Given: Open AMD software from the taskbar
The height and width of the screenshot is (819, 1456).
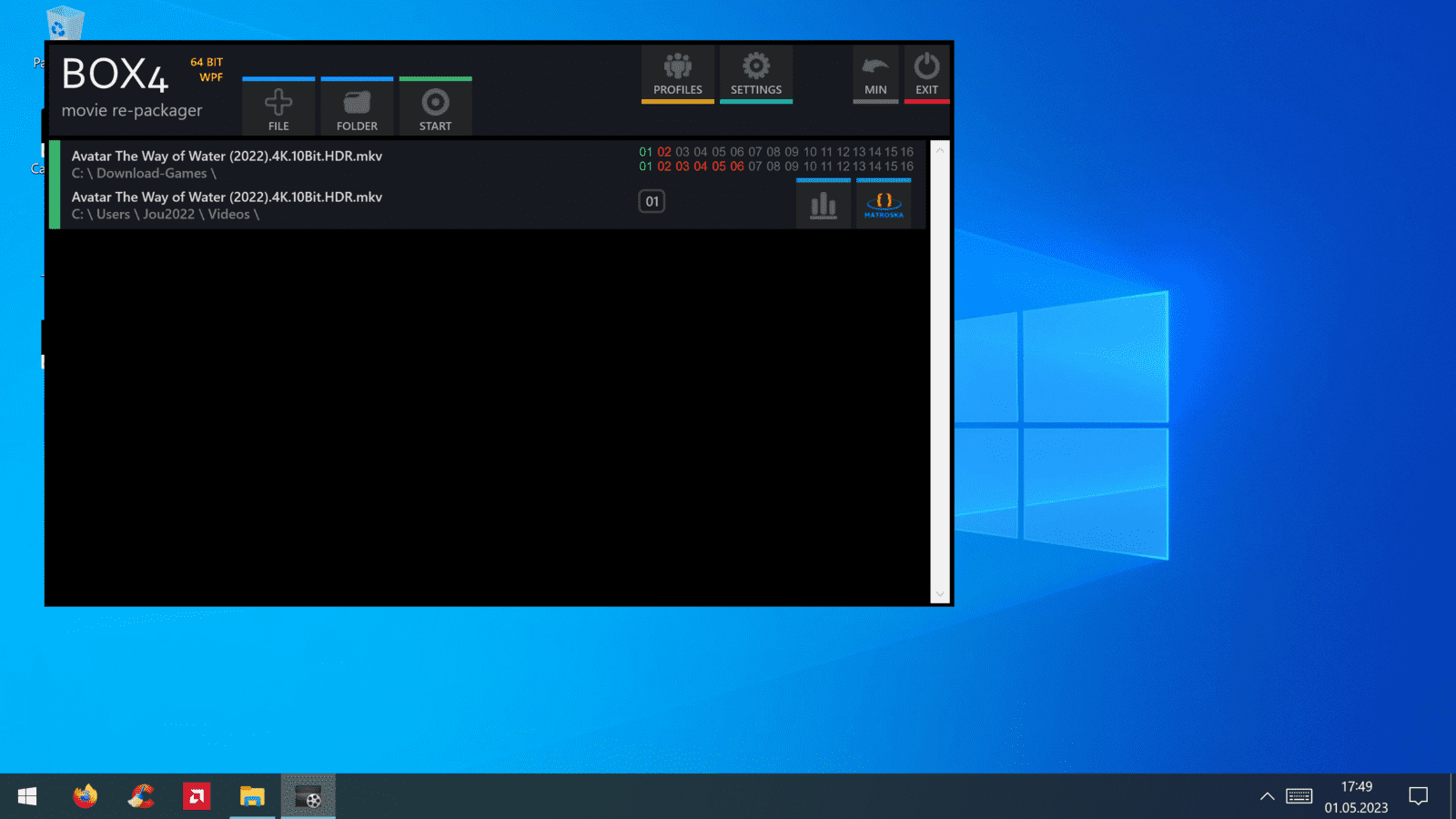Looking at the screenshot, I should (x=197, y=796).
